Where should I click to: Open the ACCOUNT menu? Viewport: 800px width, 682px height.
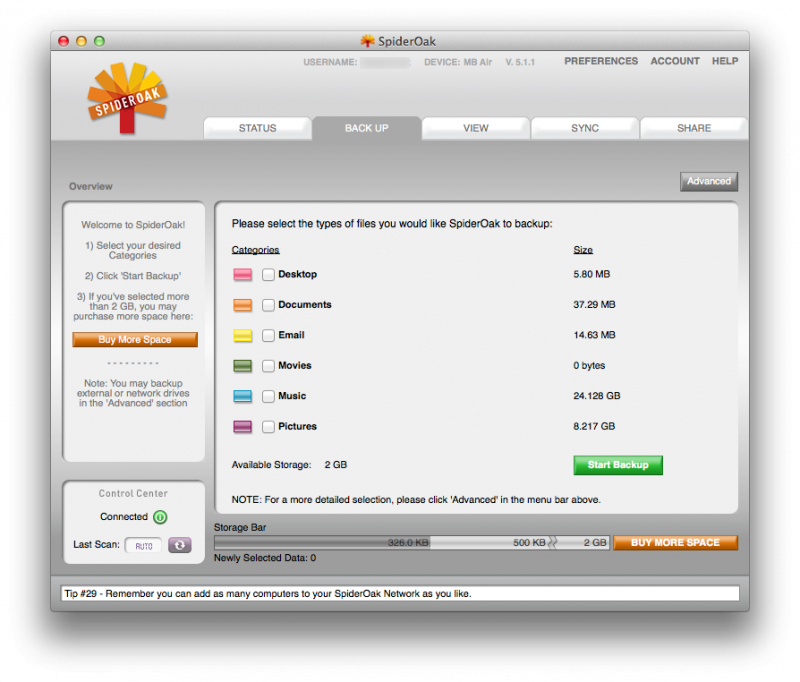point(675,61)
